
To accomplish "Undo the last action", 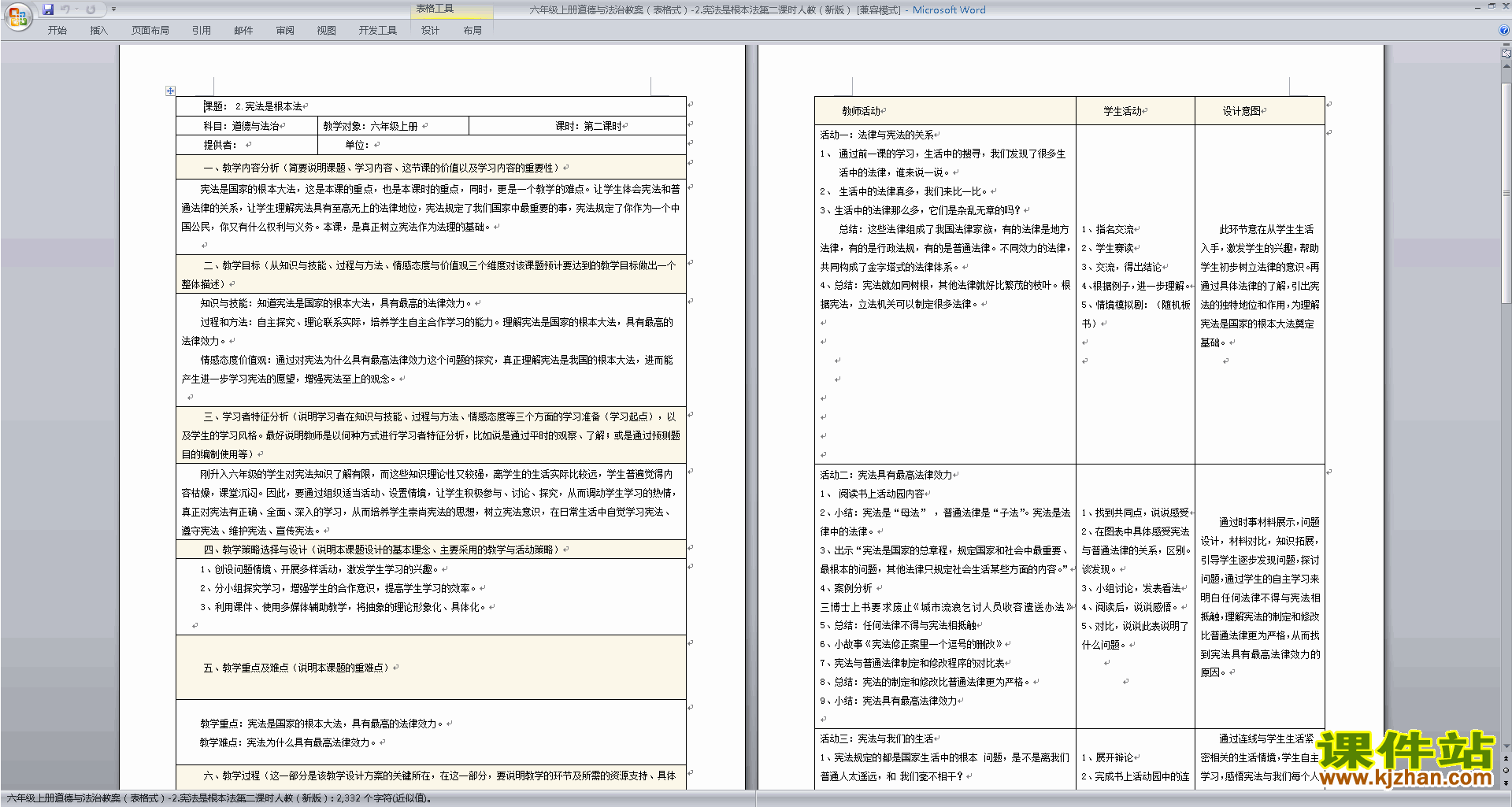I will pos(65,9).
